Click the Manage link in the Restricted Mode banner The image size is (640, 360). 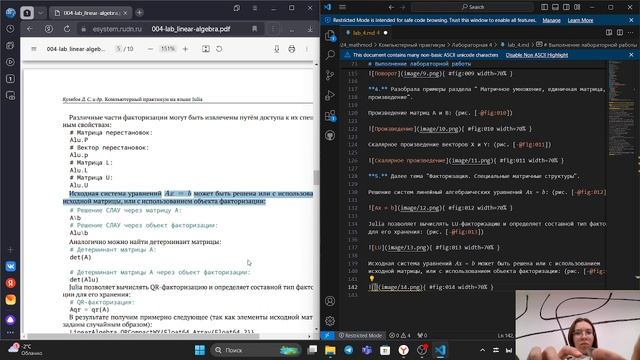(x=551, y=20)
